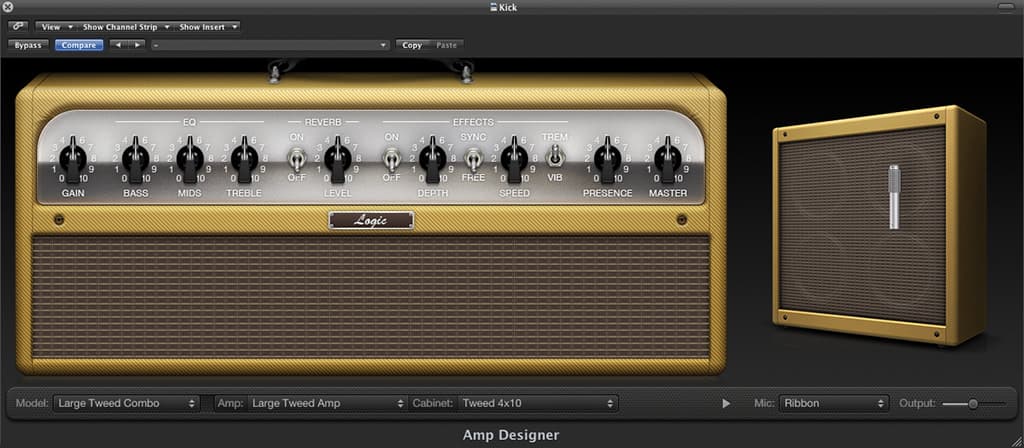Screen dimensions: 1024x448
Task: Toggle the Bypass button
Action: (28, 45)
